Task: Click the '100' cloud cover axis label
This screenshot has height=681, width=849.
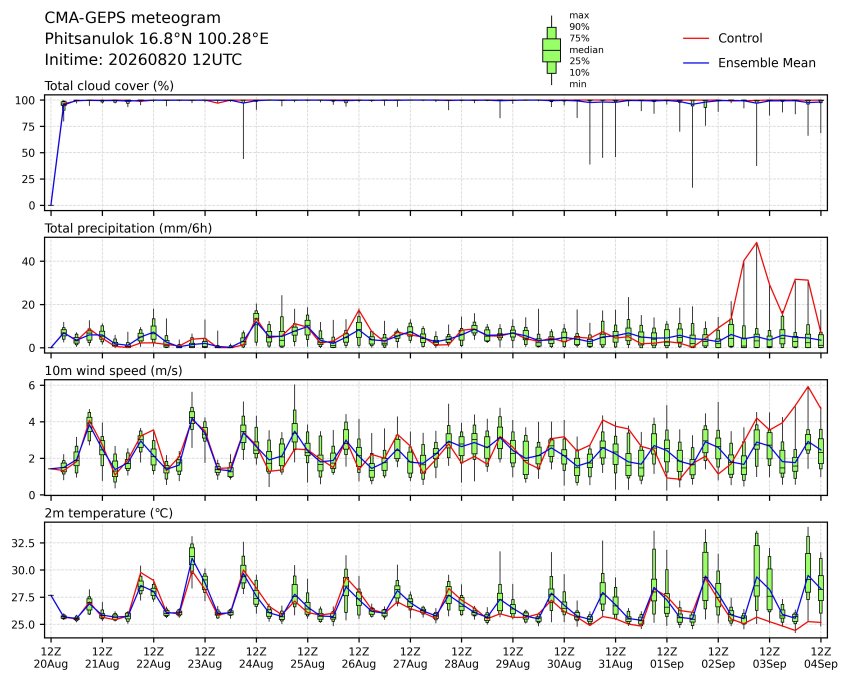Action: click(25, 100)
